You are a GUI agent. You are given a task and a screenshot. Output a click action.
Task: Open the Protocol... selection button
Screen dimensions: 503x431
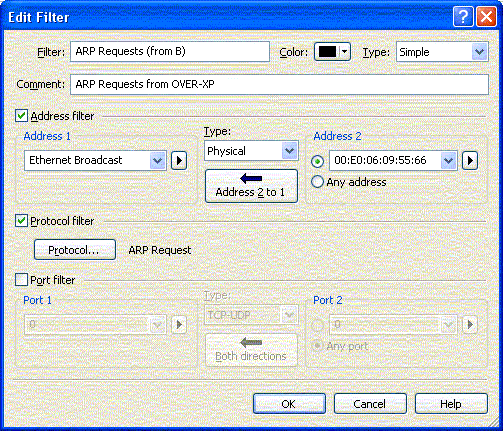75,250
